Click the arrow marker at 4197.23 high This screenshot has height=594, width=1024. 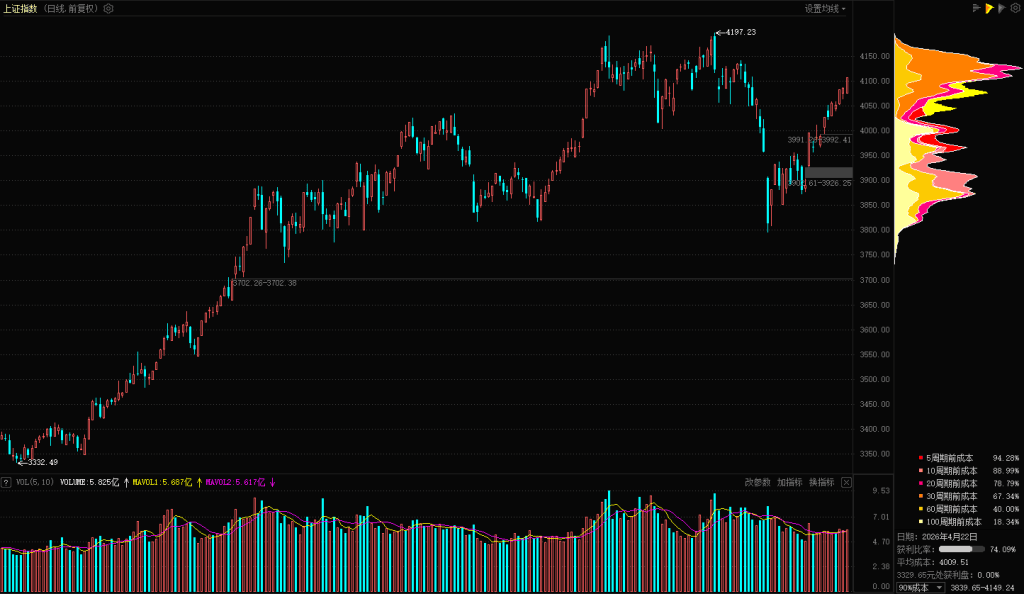(x=720, y=33)
